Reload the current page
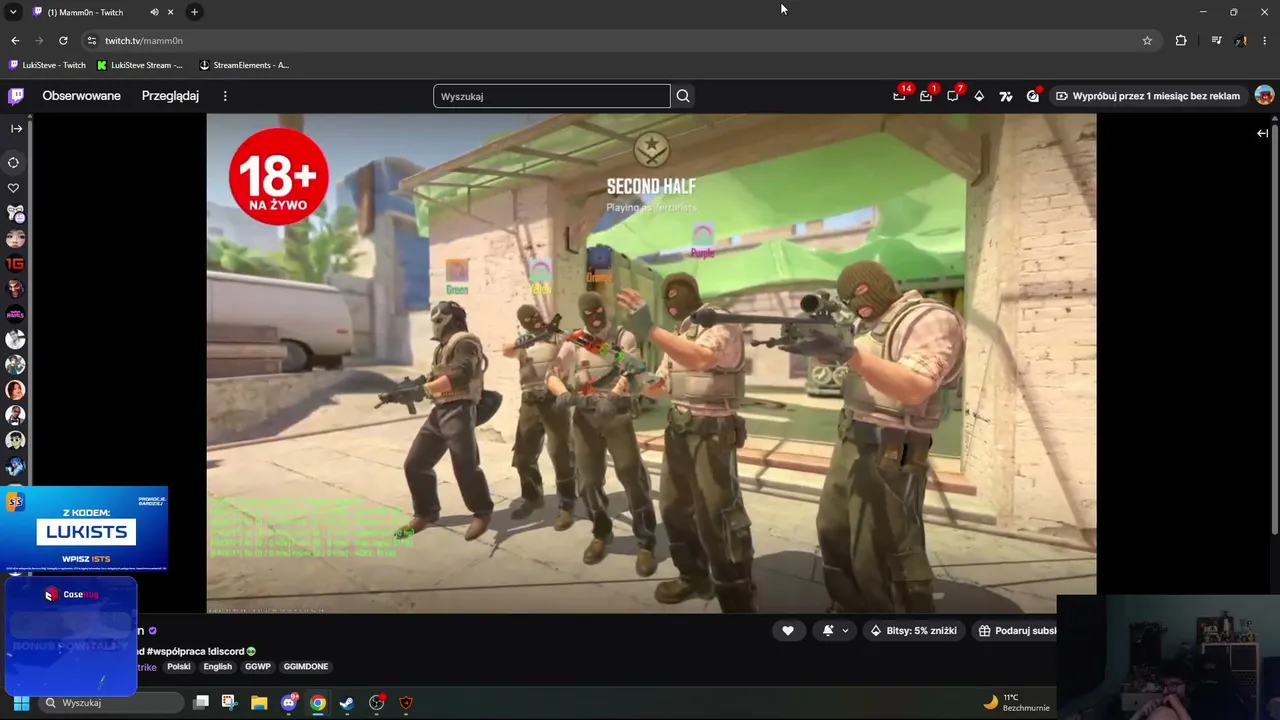The height and width of the screenshot is (720, 1280). [x=63, y=41]
